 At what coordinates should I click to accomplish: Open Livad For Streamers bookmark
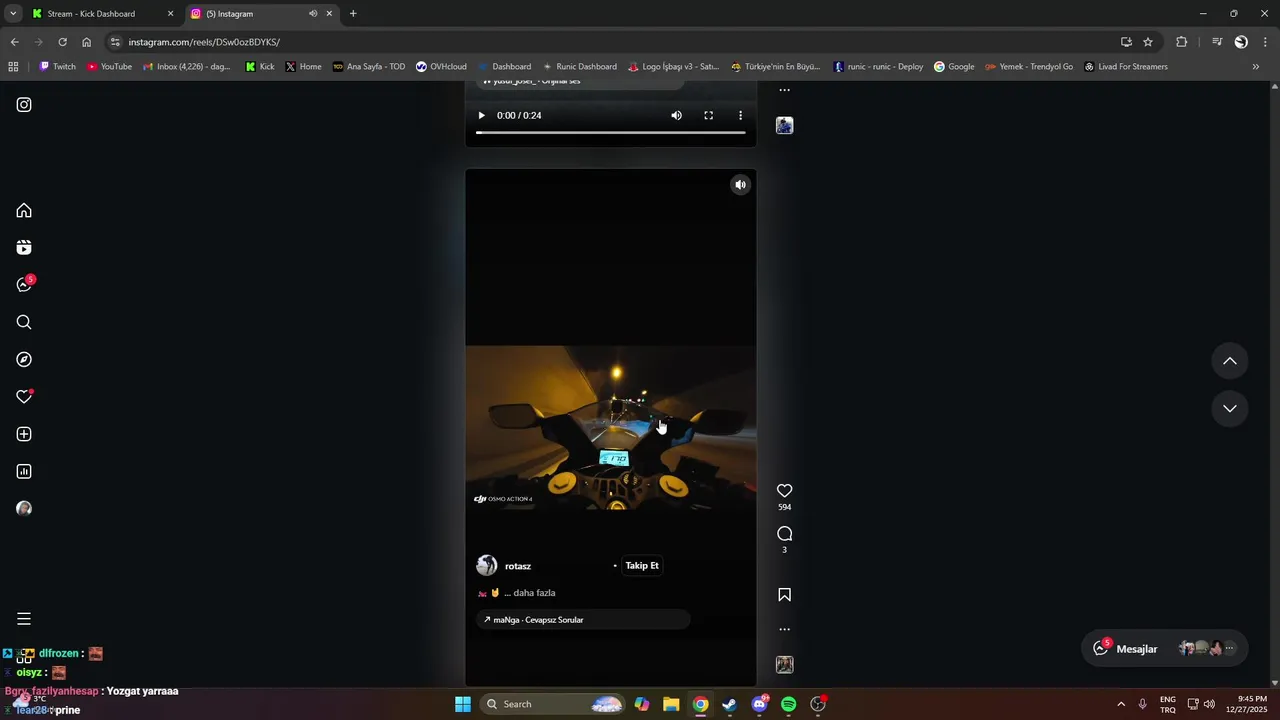(1126, 67)
